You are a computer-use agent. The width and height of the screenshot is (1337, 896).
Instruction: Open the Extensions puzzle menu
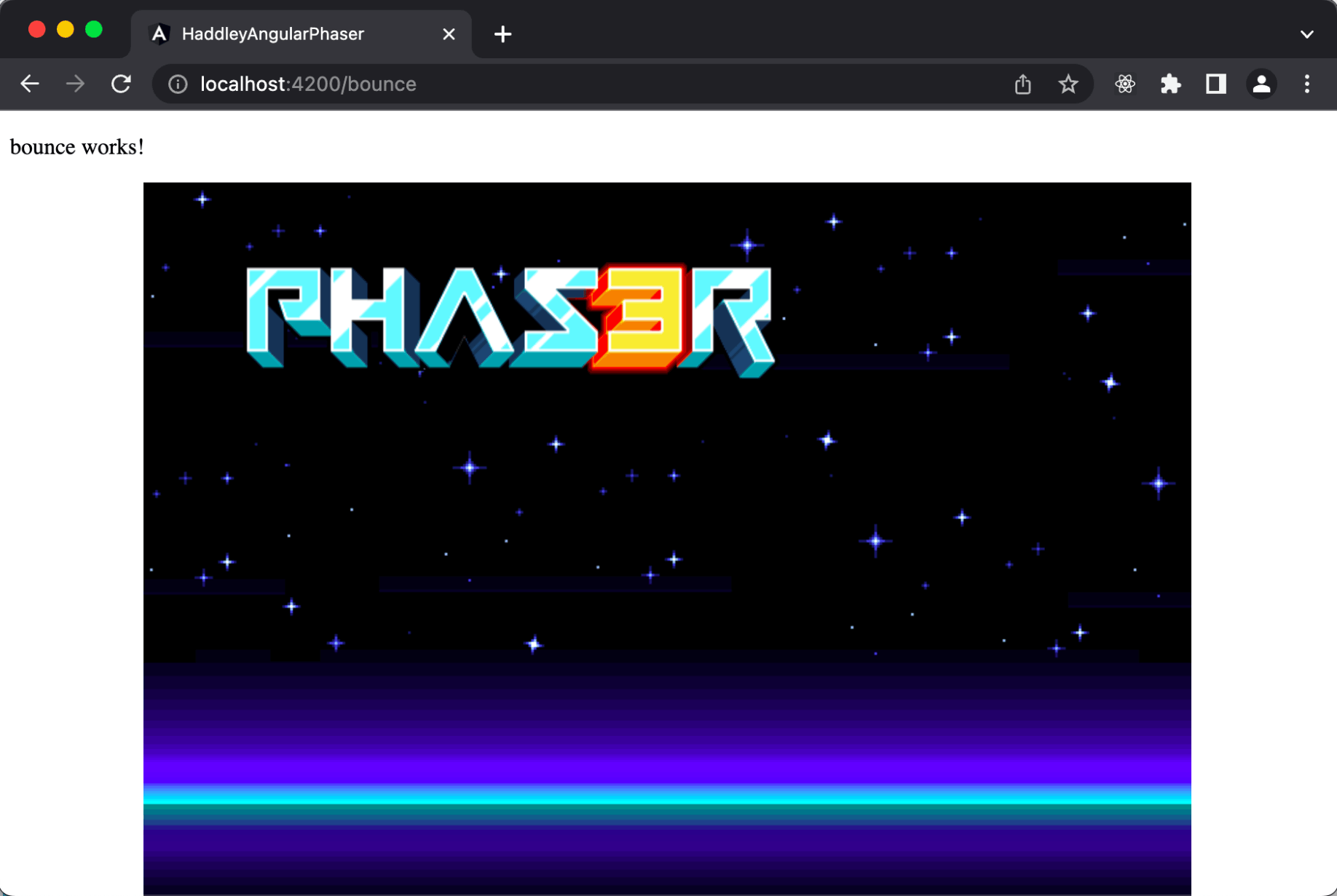(1170, 84)
